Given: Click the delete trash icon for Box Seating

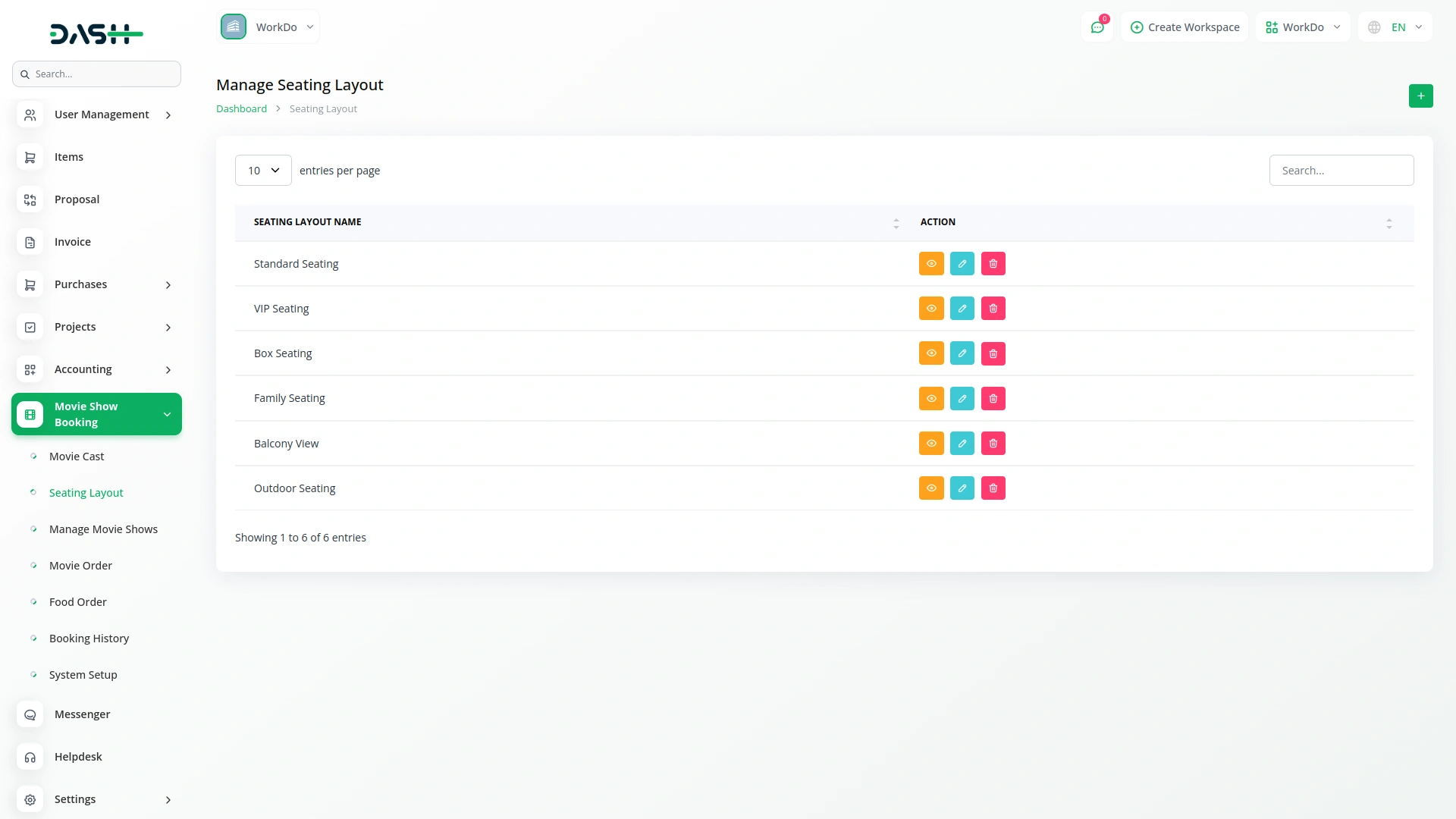Looking at the screenshot, I should click(993, 353).
